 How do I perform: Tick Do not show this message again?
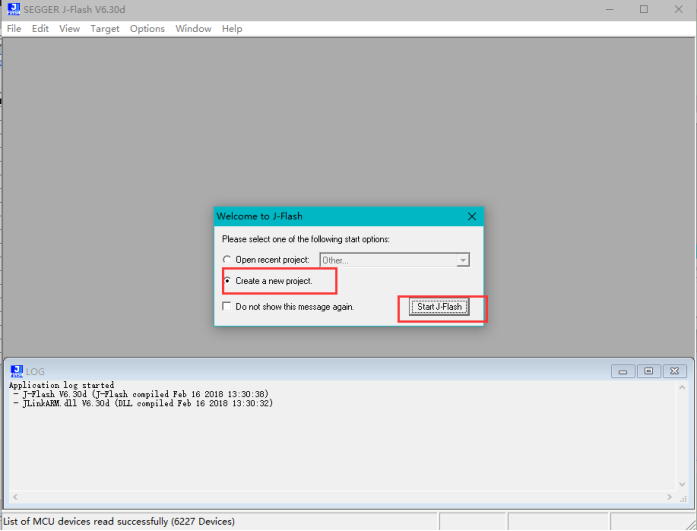pos(227,307)
